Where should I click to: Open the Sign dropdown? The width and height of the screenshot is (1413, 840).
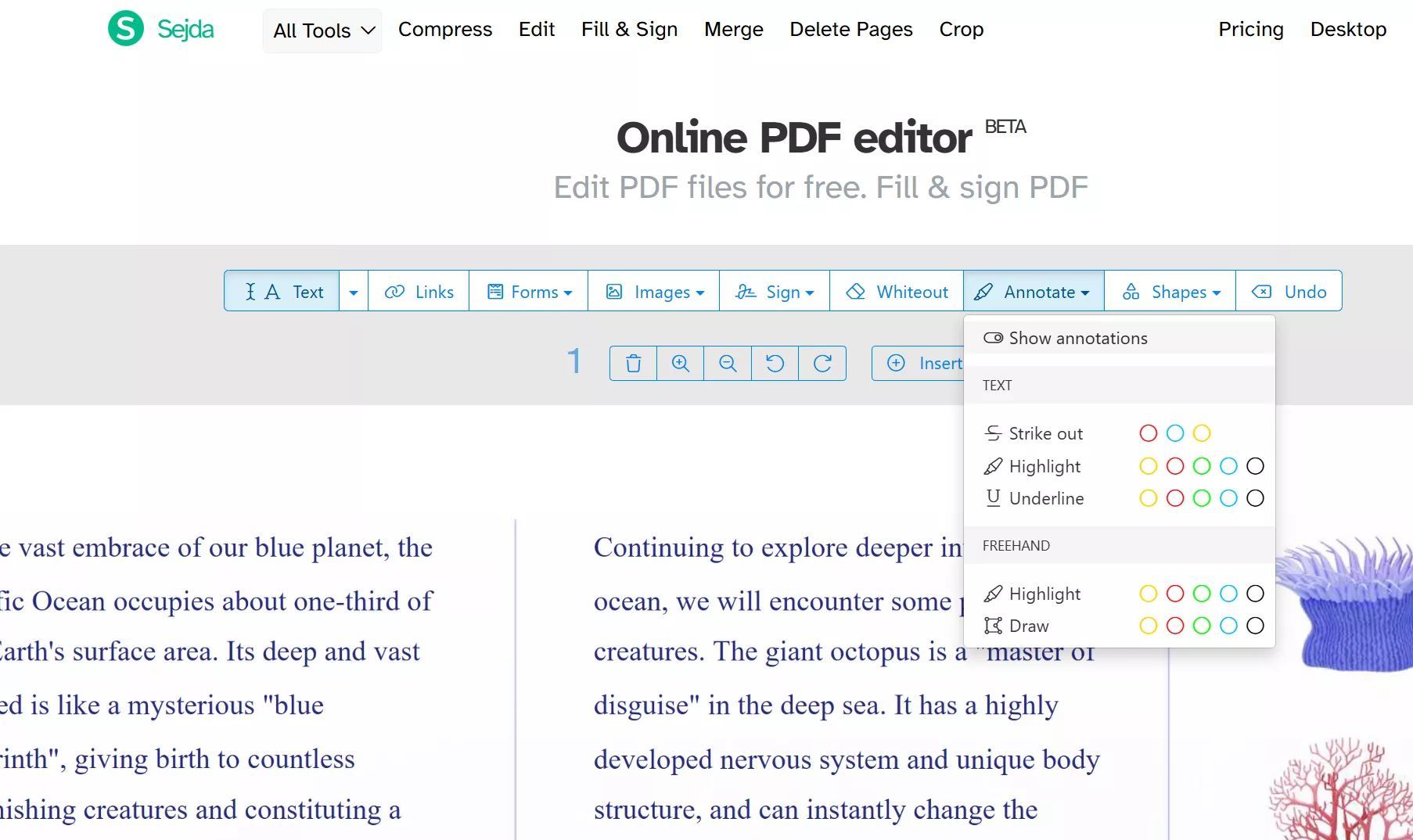pyautogui.click(x=775, y=292)
